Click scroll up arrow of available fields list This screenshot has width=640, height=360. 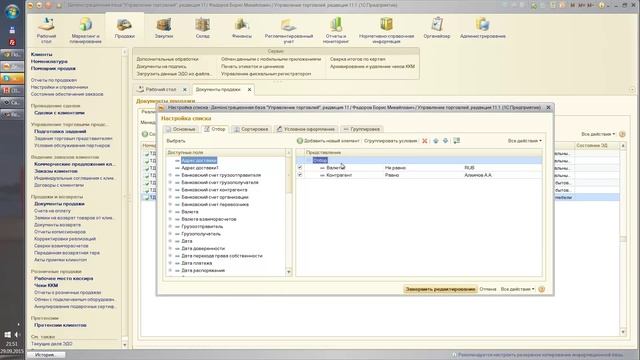coord(289,152)
